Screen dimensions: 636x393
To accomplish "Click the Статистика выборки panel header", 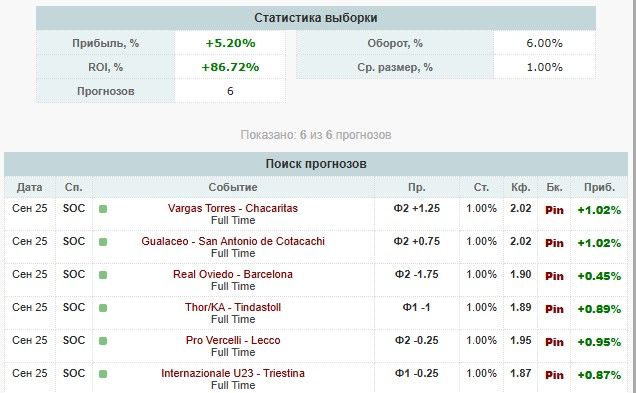I will pos(316,18).
